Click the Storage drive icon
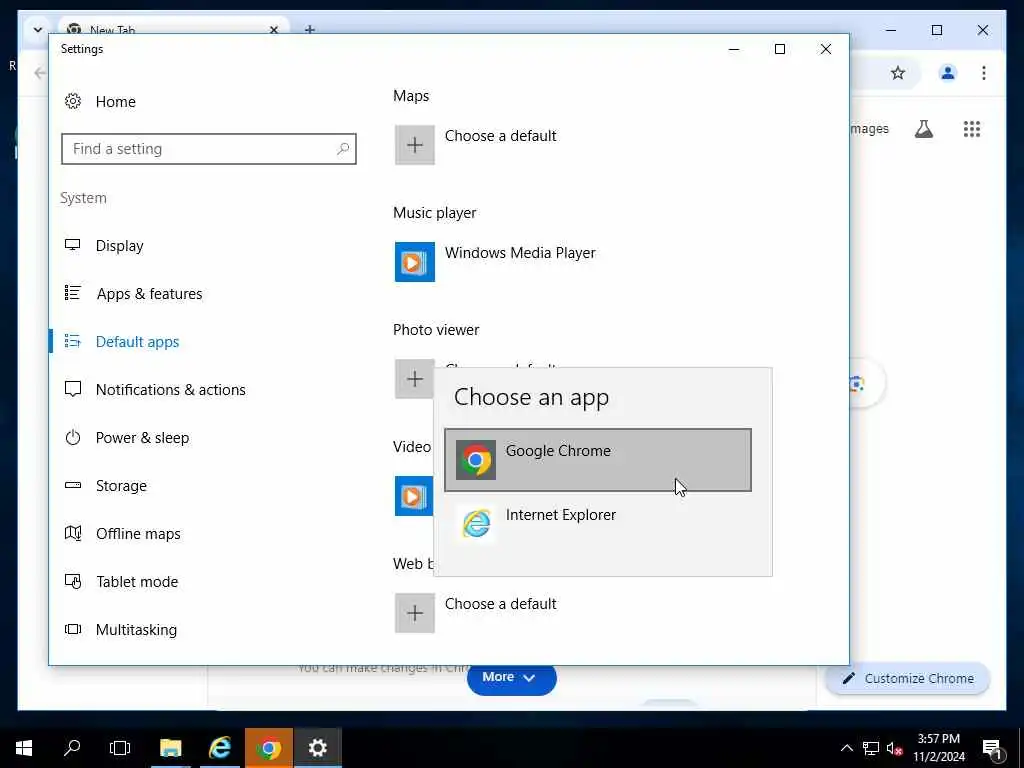 [x=72, y=485]
